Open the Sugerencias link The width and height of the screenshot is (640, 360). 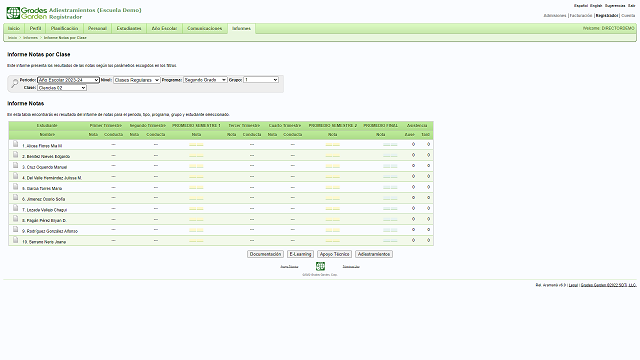[615, 6]
